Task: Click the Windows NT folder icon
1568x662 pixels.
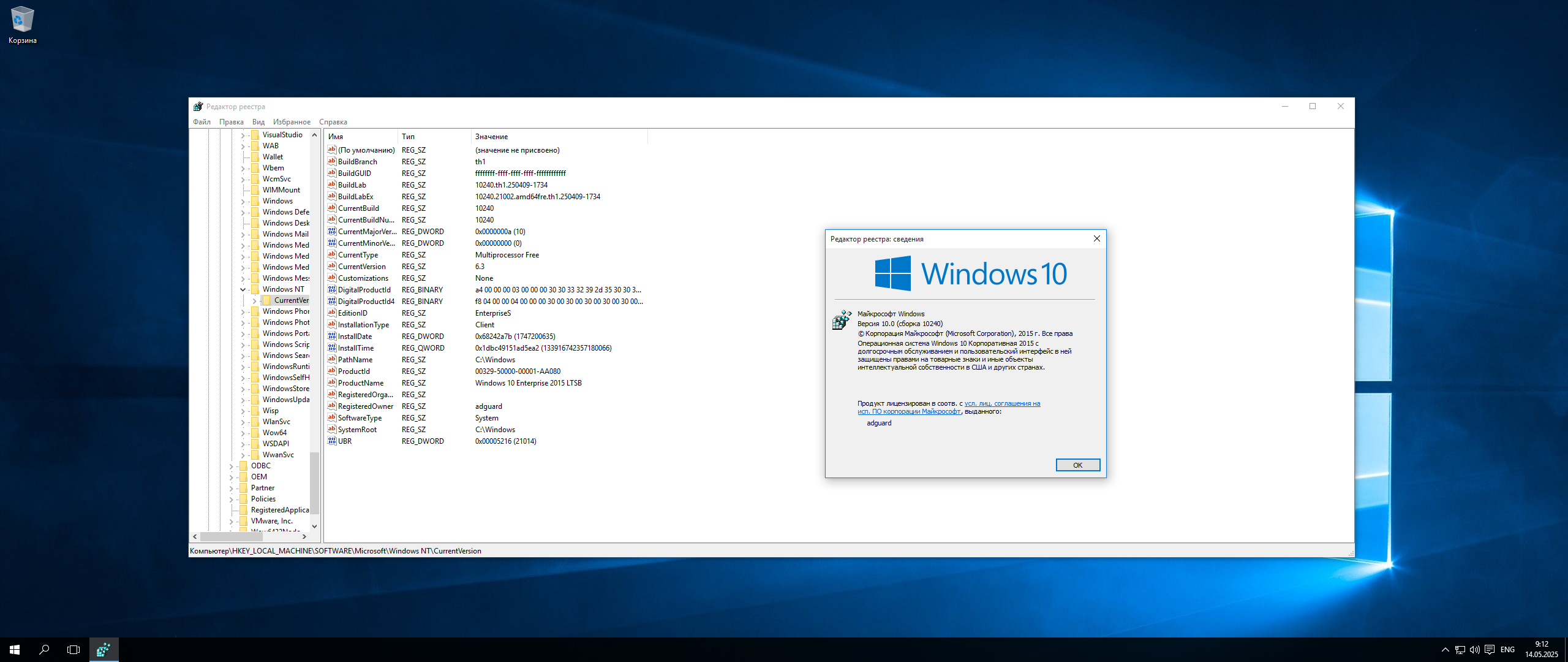Action: 255,289
